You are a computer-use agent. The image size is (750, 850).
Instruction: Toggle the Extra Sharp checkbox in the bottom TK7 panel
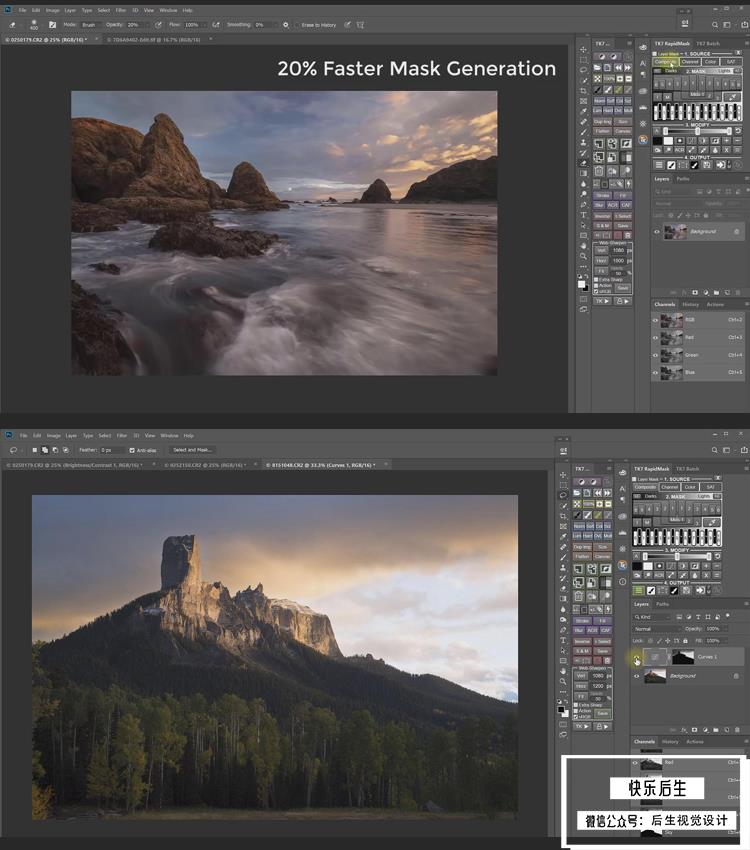point(576,705)
